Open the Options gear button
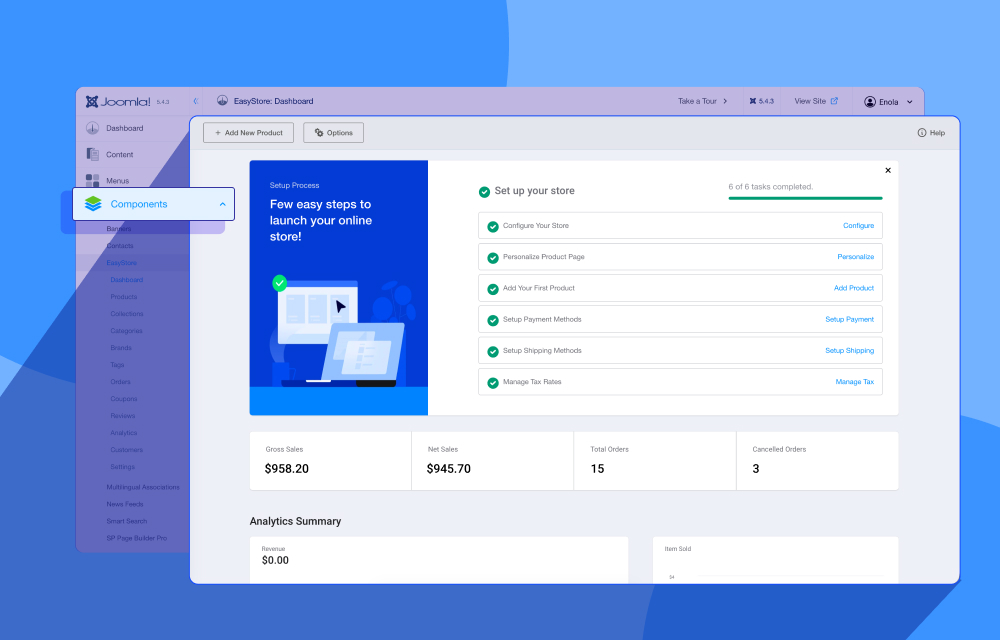Screen dimensions: 1000x640 click(x=333, y=133)
